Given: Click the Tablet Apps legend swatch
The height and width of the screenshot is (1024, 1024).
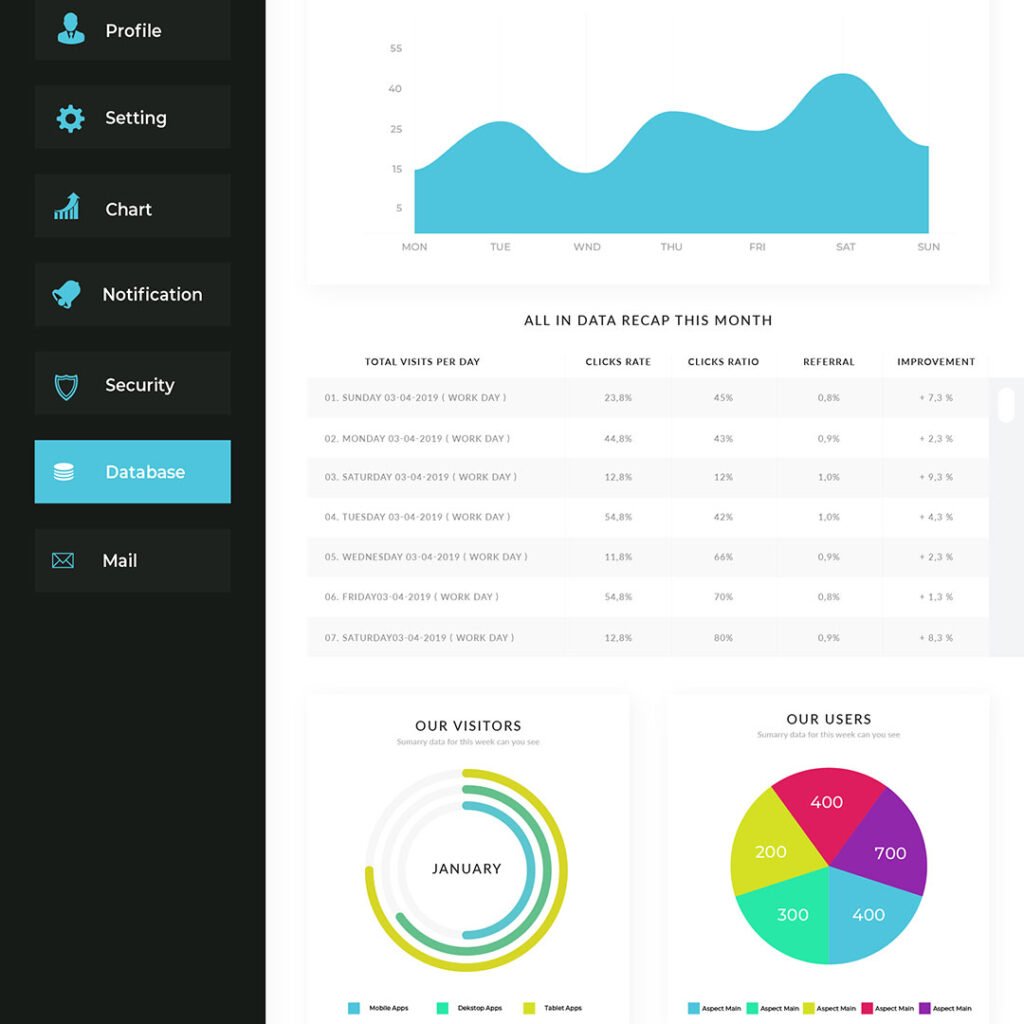Looking at the screenshot, I should click(x=529, y=1008).
